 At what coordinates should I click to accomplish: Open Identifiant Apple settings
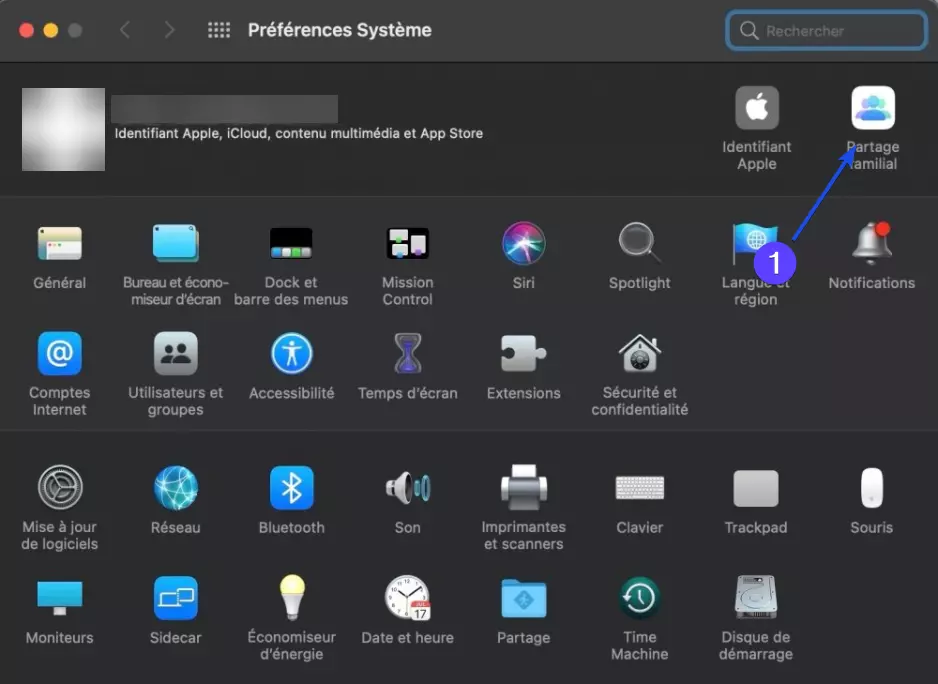coord(756,108)
